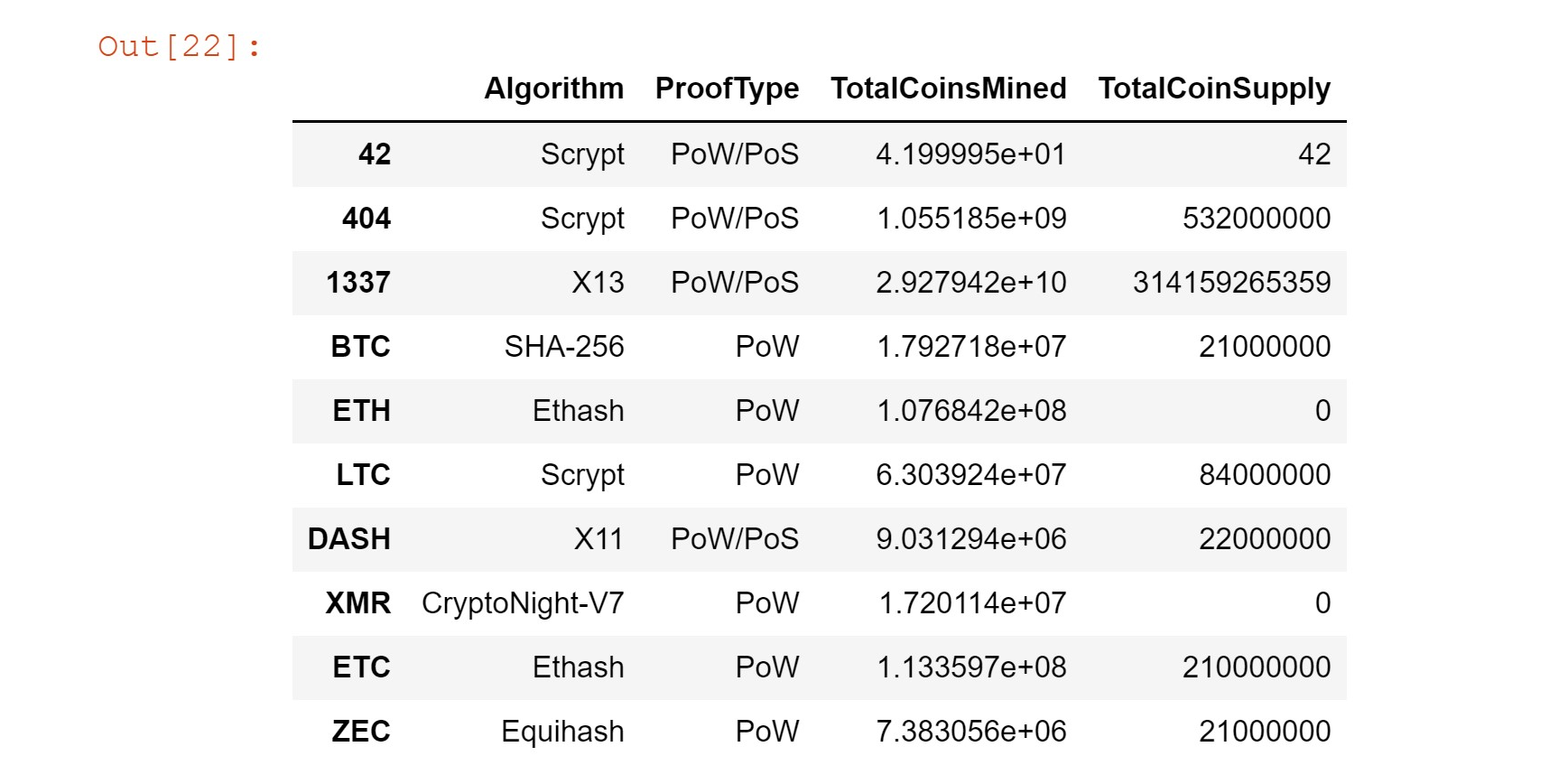Image resolution: width=1568 pixels, height=784 pixels.
Task: Click the CryptoNight-V7 algorithm cell
Action: pyautogui.click(x=523, y=603)
